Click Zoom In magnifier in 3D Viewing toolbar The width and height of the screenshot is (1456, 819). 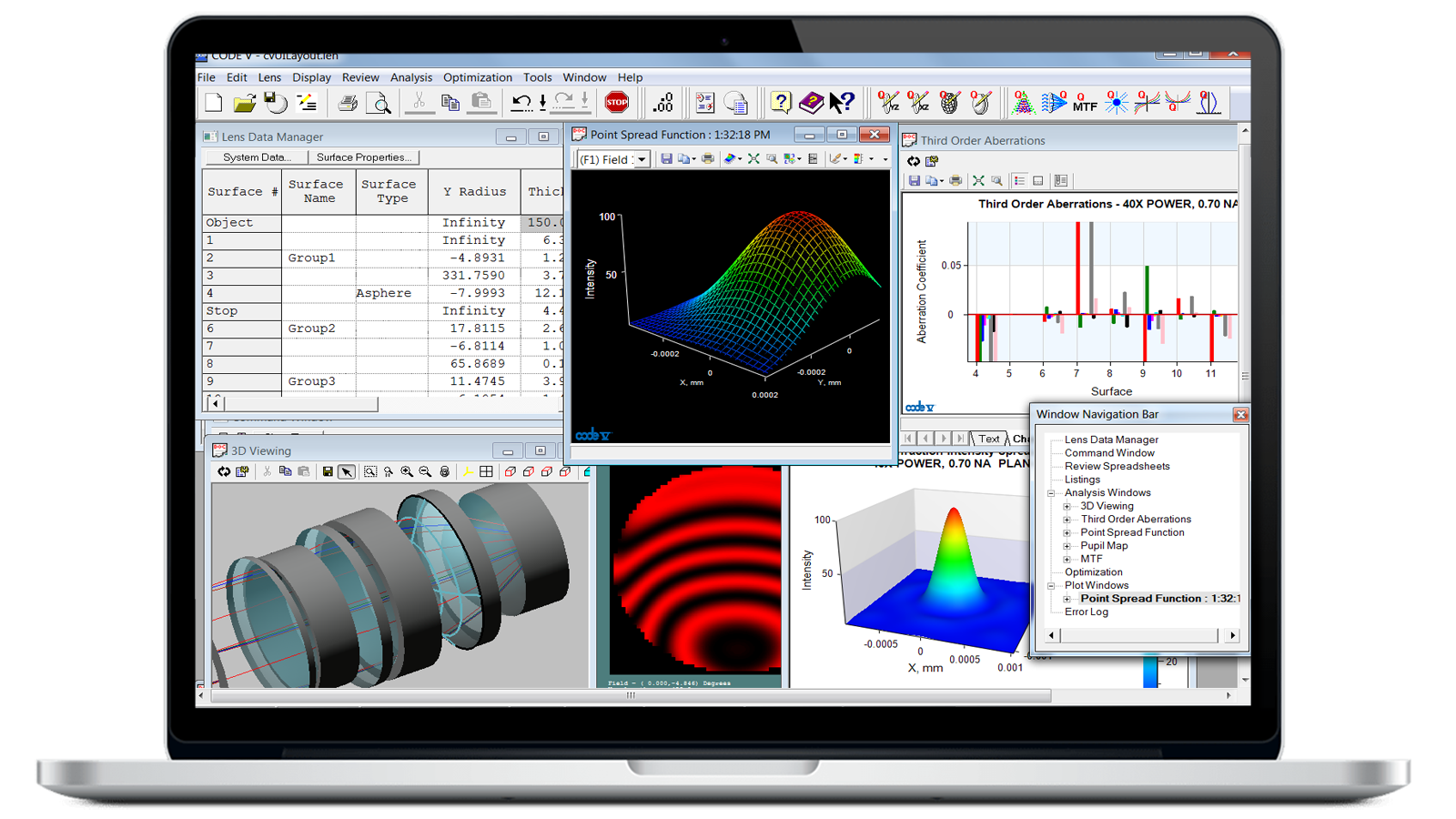pyautogui.click(x=407, y=471)
